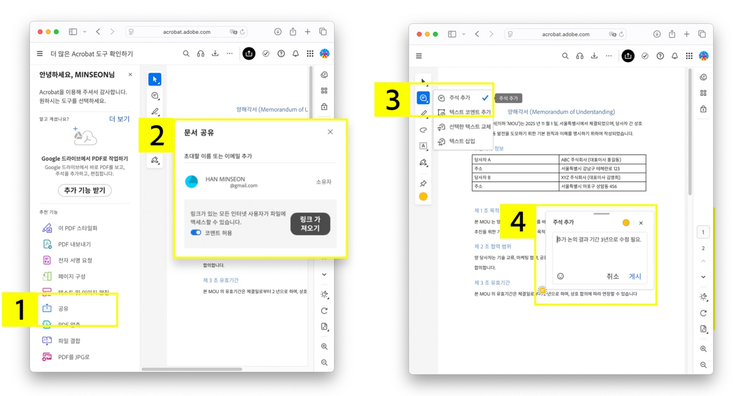Click the Safari back arrow in left window
This screenshot has height=396, width=750.
point(98,32)
